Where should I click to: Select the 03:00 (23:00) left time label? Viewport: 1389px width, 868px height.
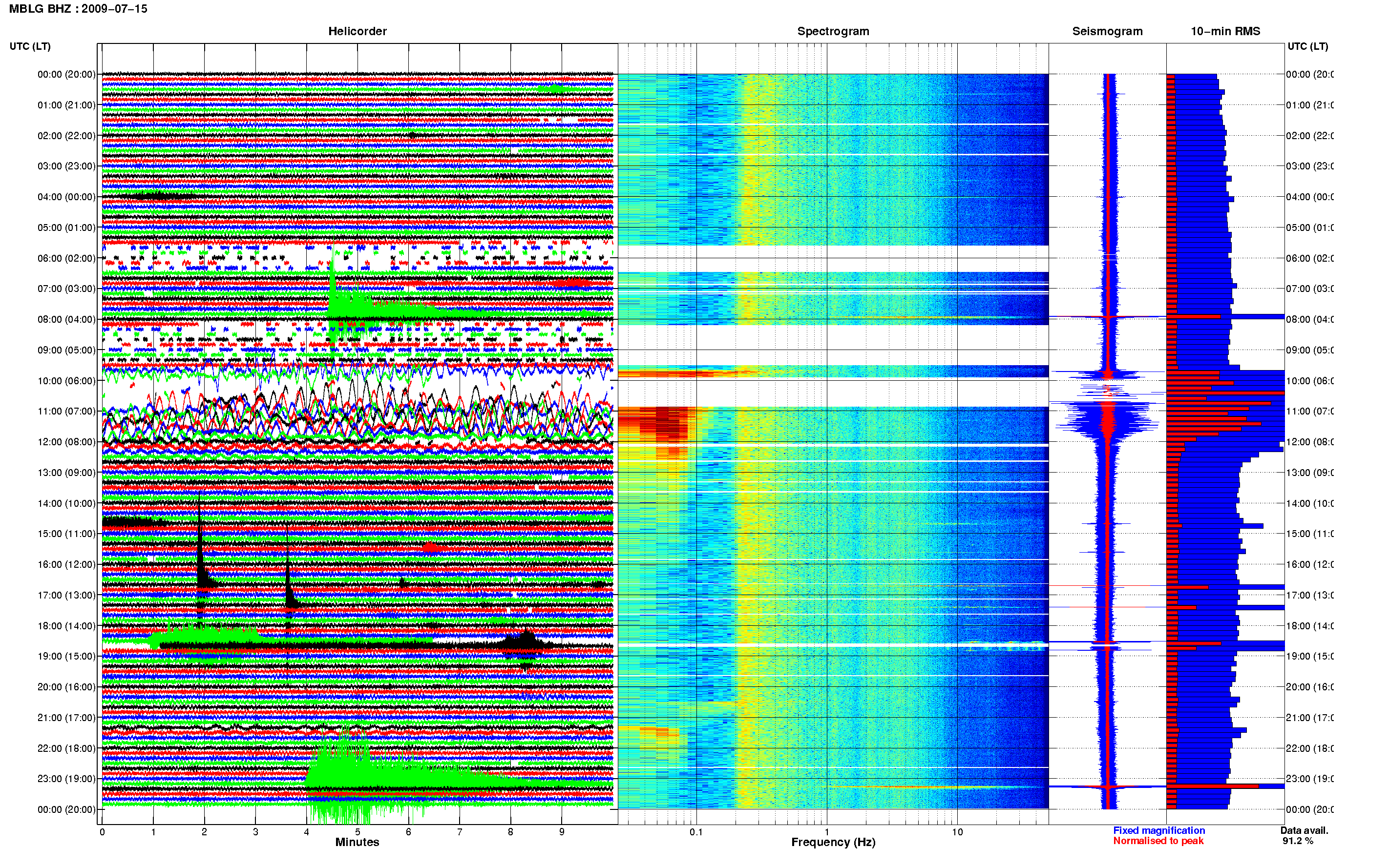click(66, 166)
